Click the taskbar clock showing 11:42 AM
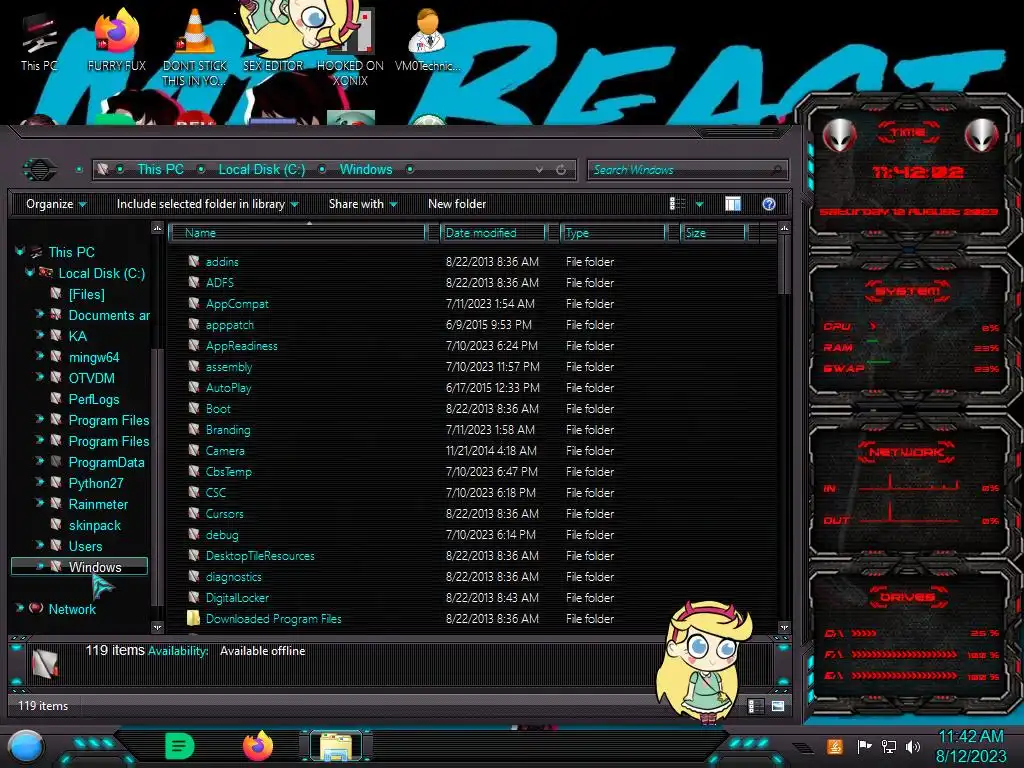The height and width of the screenshot is (768, 1024). [971, 746]
